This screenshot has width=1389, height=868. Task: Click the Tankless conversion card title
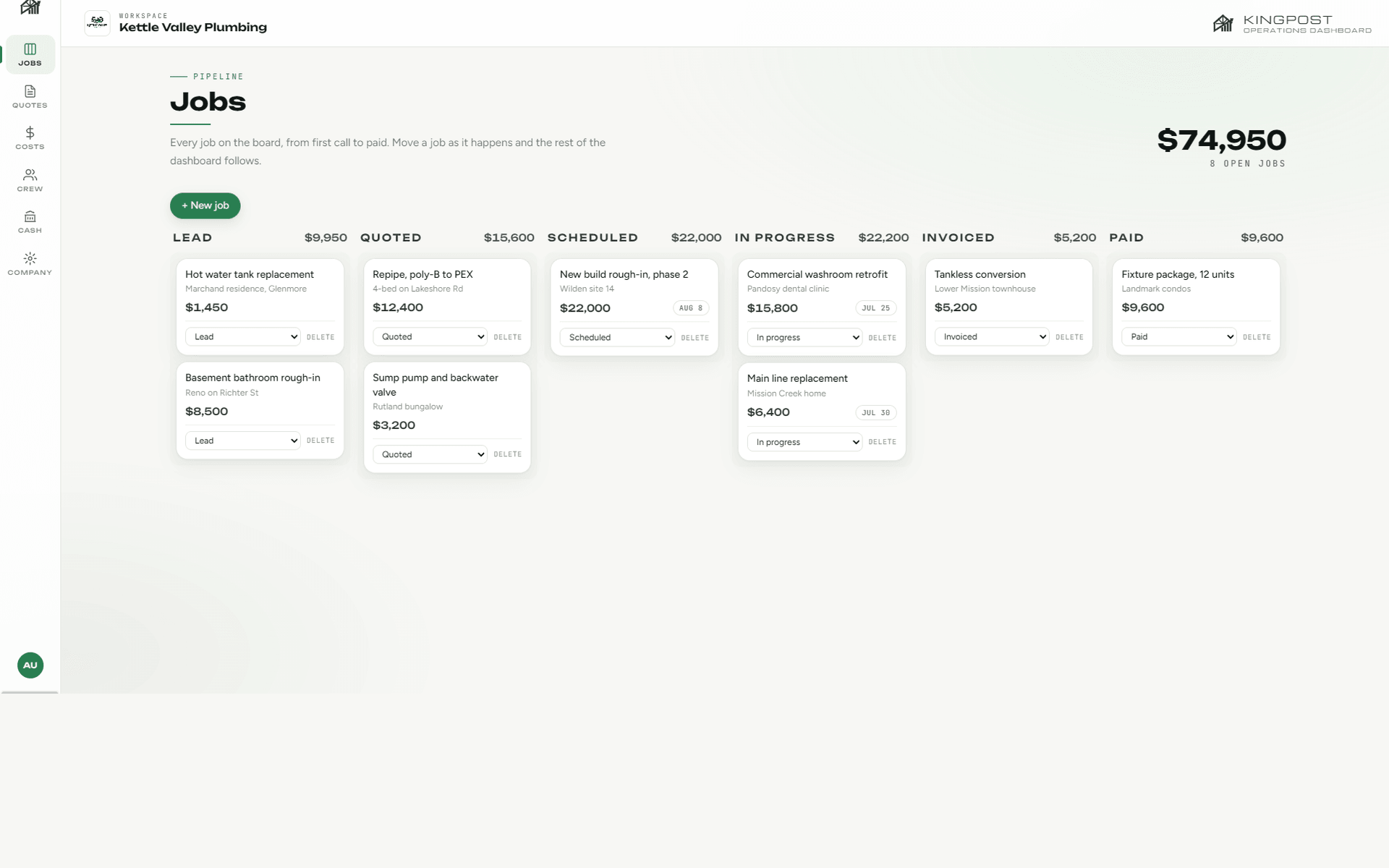pos(980,274)
